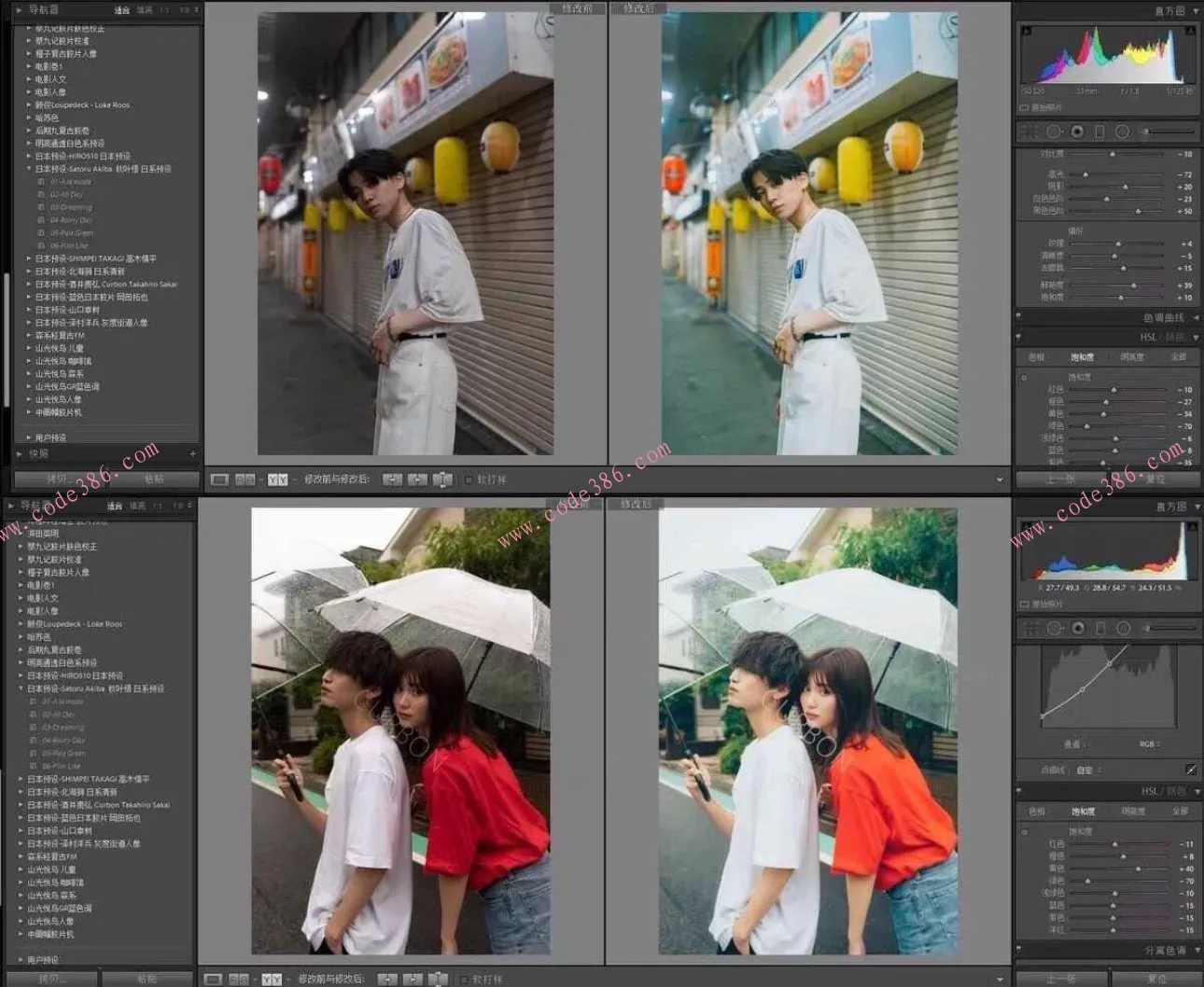Select the Spot Removal tool in top panel
Screen dimensions: 1204x987
click(x=1055, y=132)
